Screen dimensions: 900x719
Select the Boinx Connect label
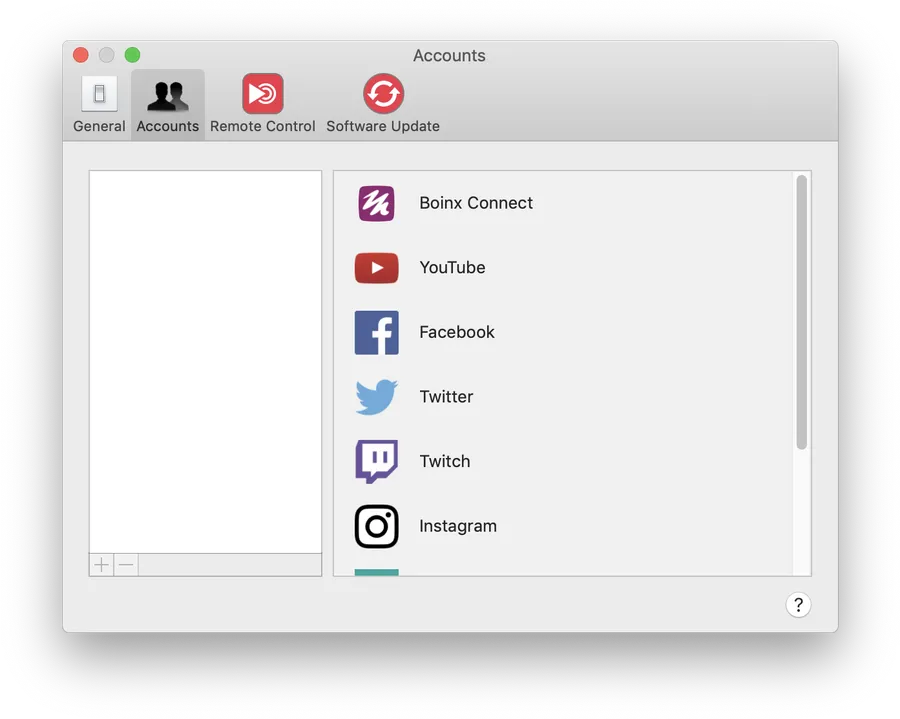pyautogui.click(x=476, y=203)
